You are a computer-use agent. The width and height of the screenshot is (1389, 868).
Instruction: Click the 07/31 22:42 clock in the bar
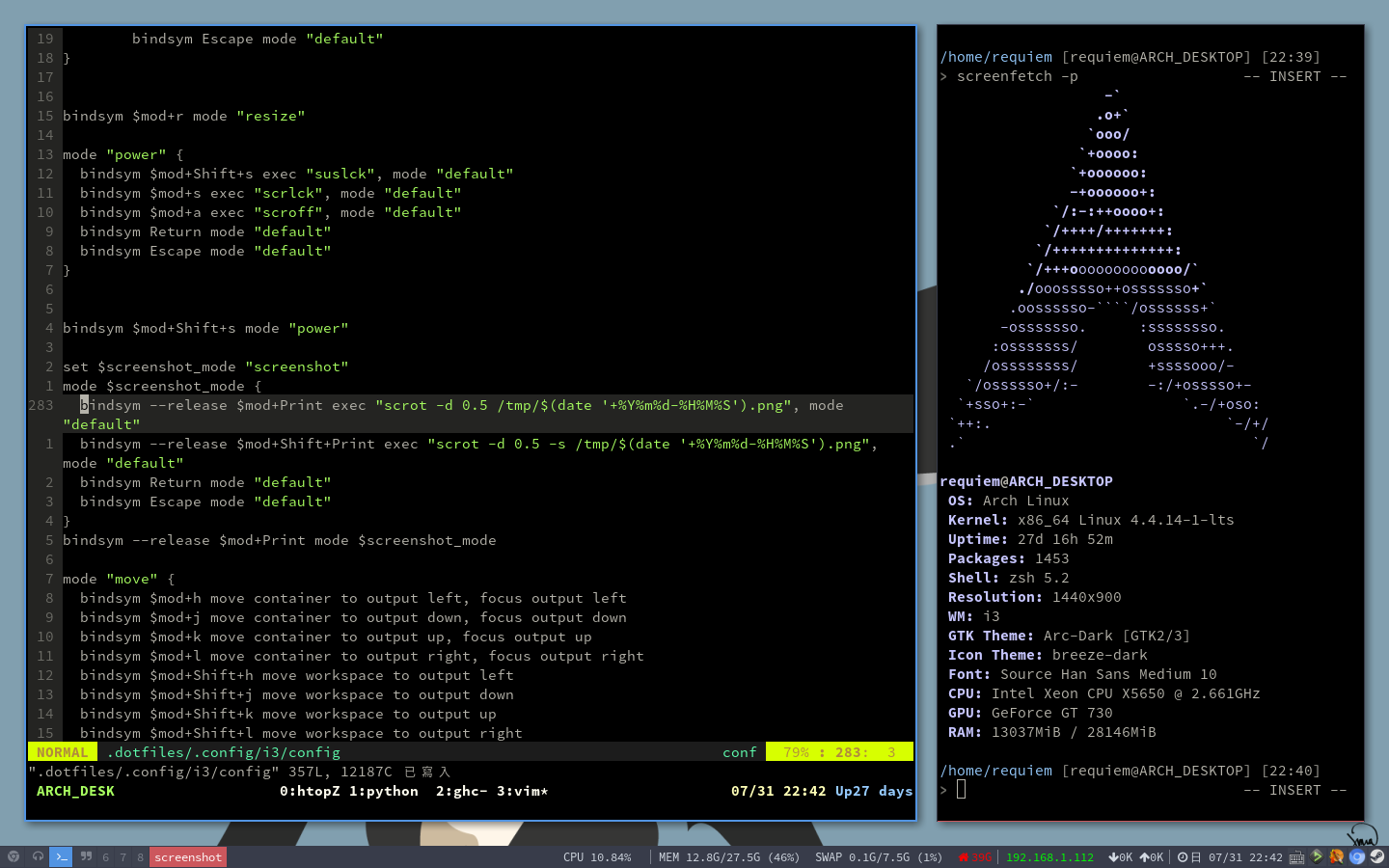[x=1245, y=857]
